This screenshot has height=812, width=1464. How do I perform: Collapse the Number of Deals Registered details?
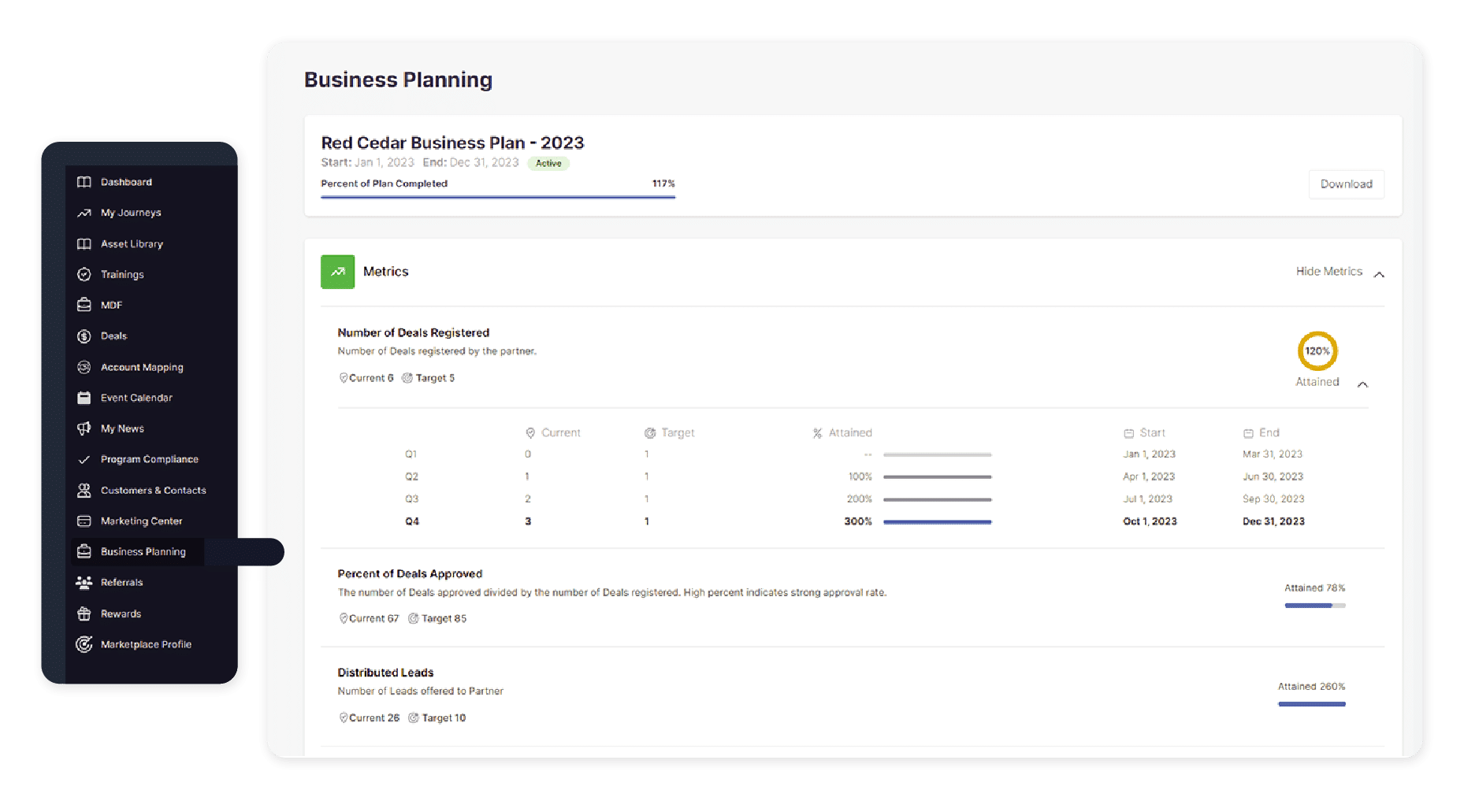click(x=1362, y=384)
